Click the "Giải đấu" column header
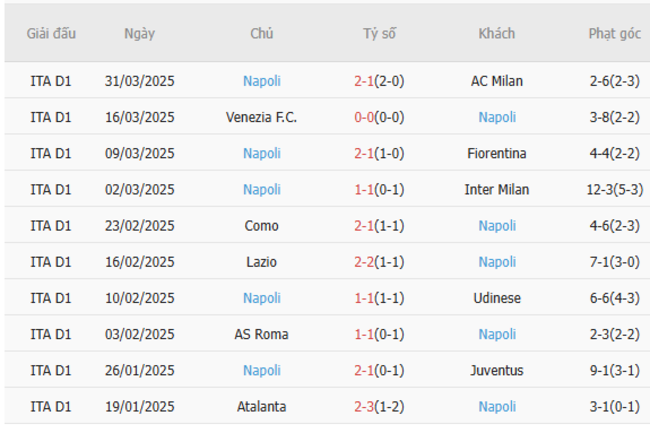This screenshot has height=433, width=650. (51, 33)
